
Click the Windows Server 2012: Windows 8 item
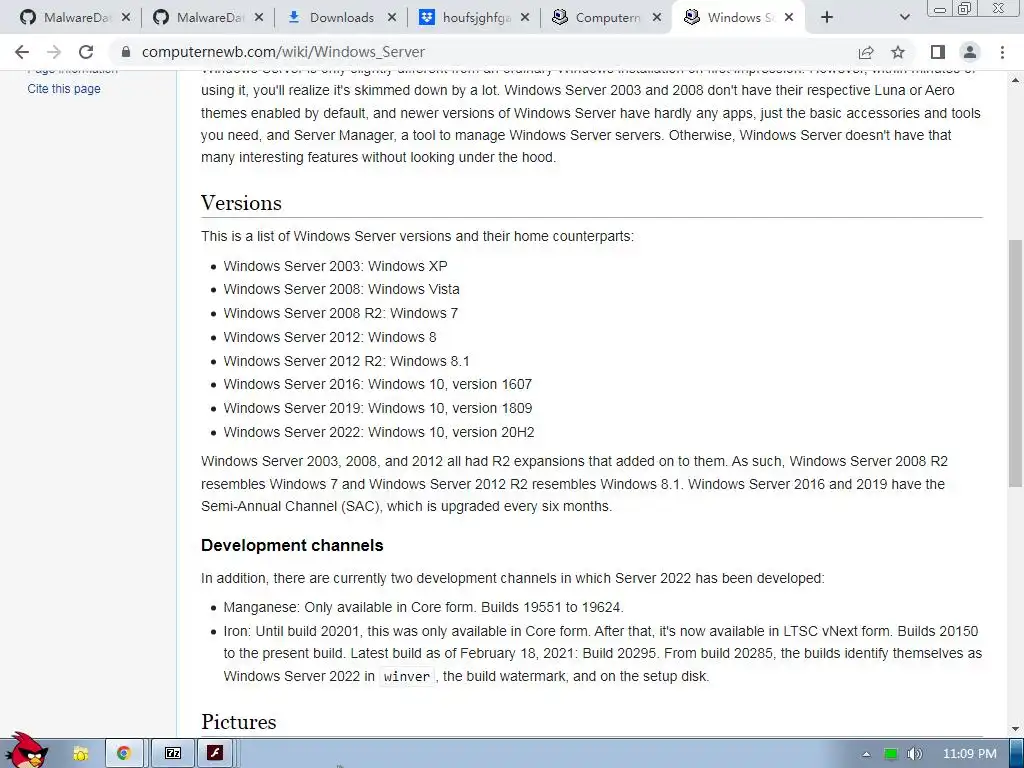[x=330, y=338]
